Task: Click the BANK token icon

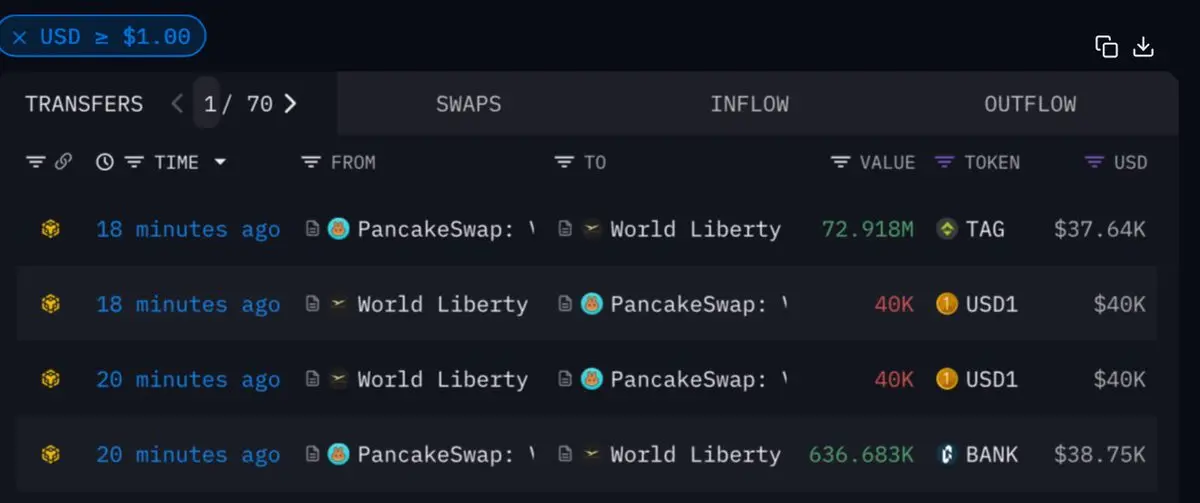Action: (946, 455)
